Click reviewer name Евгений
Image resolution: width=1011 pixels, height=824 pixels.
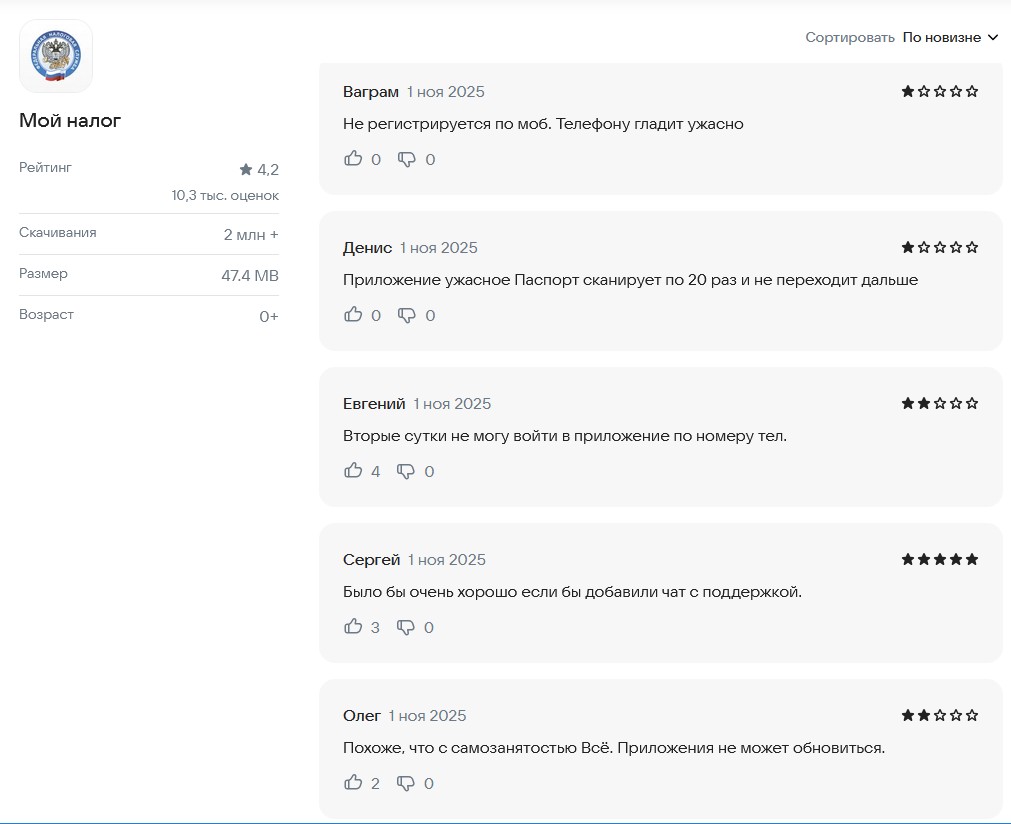tap(374, 404)
